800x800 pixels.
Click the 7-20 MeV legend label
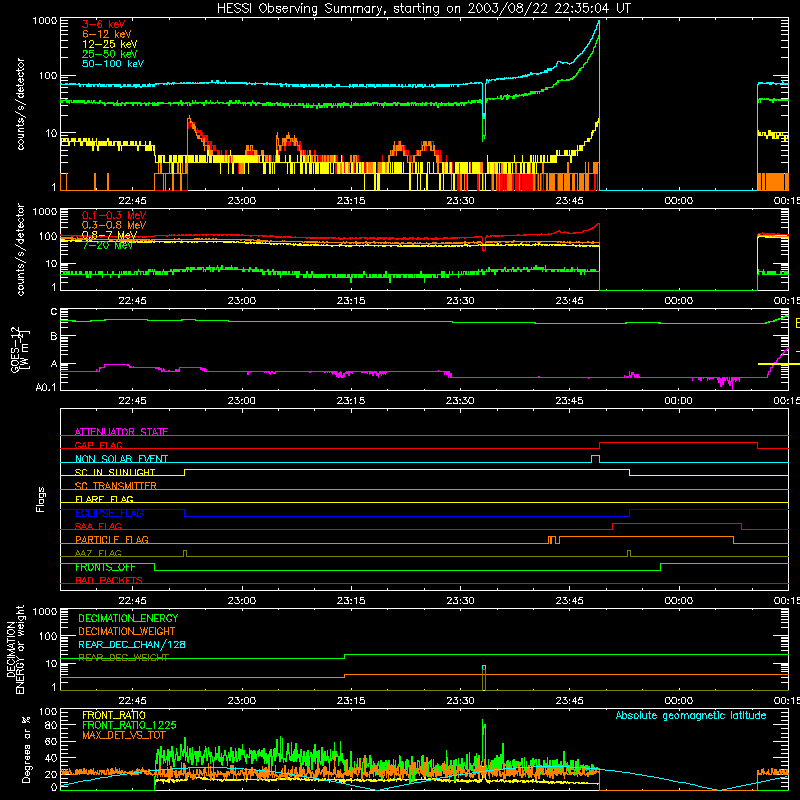point(107,245)
